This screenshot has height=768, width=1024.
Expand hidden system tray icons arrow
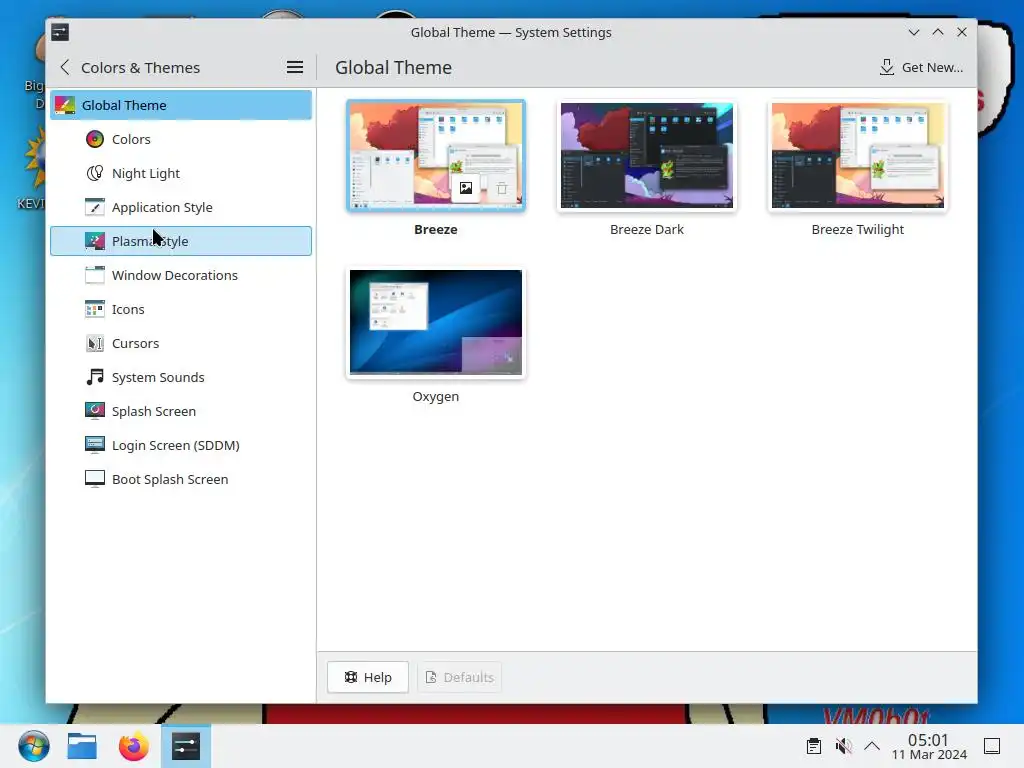pos(872,746)
